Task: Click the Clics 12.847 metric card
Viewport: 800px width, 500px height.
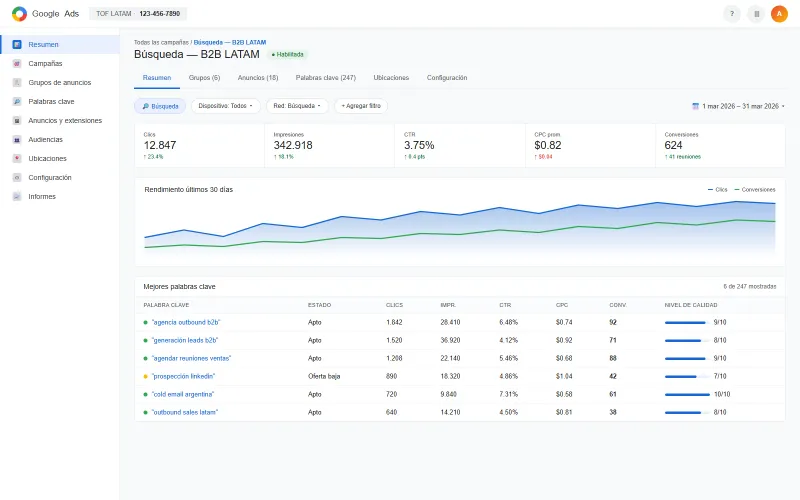Action: click(x=199, y=145)
